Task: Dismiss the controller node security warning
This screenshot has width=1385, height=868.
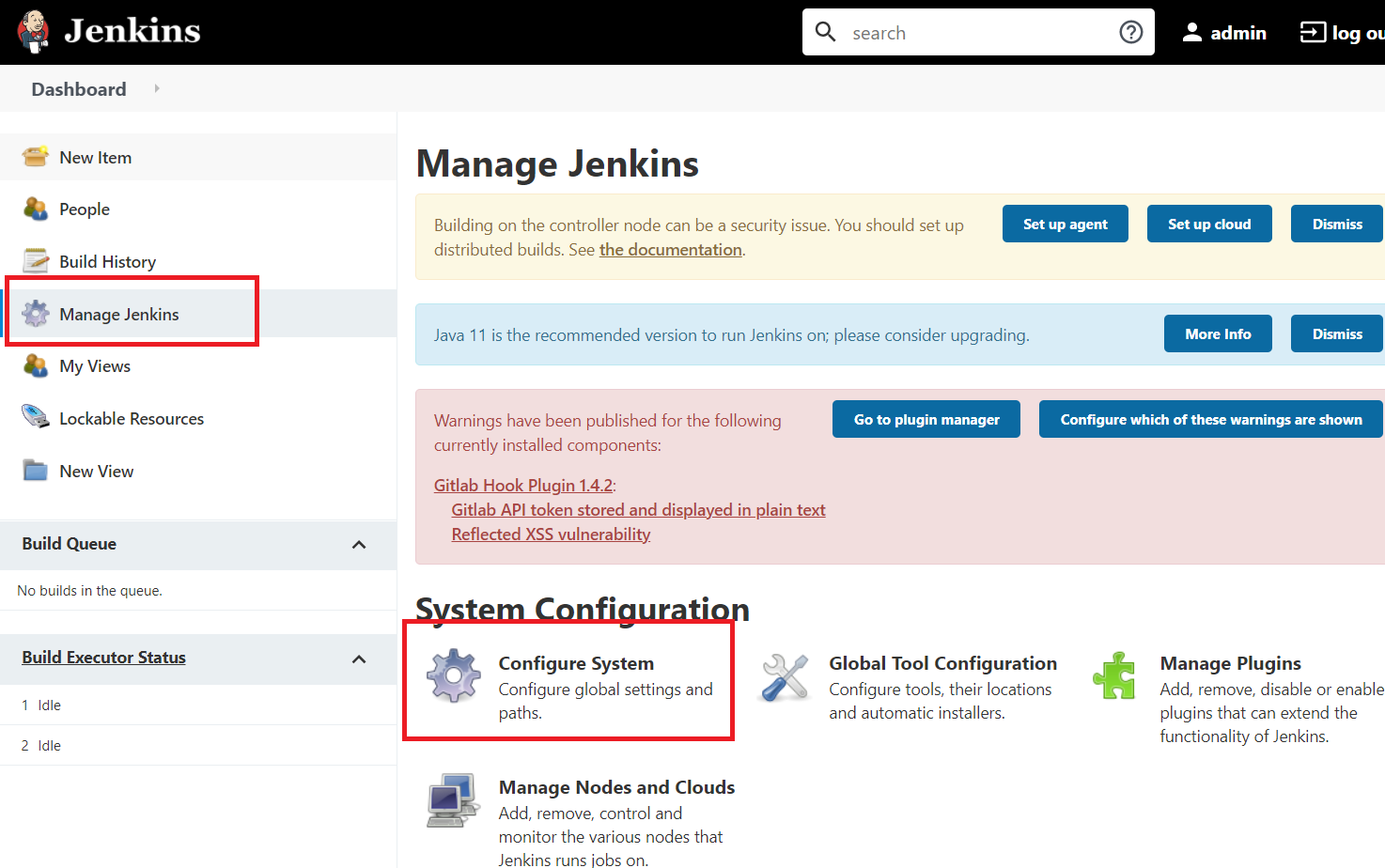Action: pyautogui.click(x=1337, y=224)
